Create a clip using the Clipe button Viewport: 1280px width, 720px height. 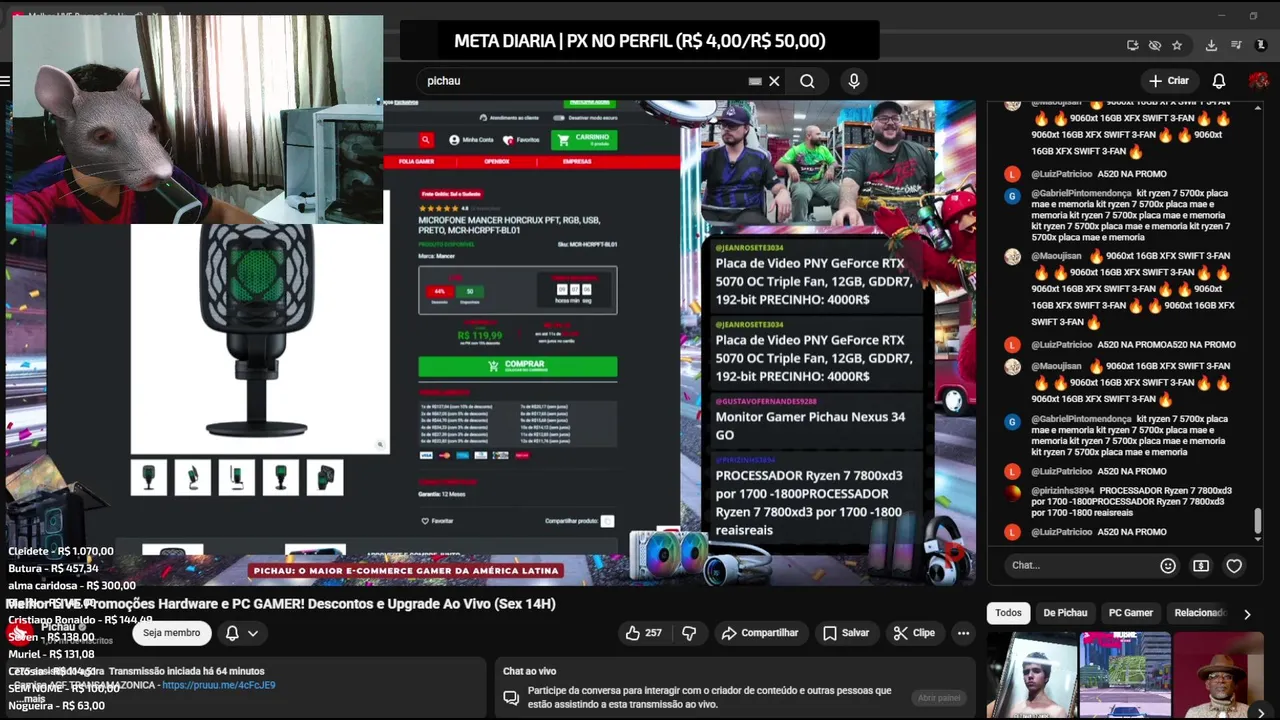(914, 633)
